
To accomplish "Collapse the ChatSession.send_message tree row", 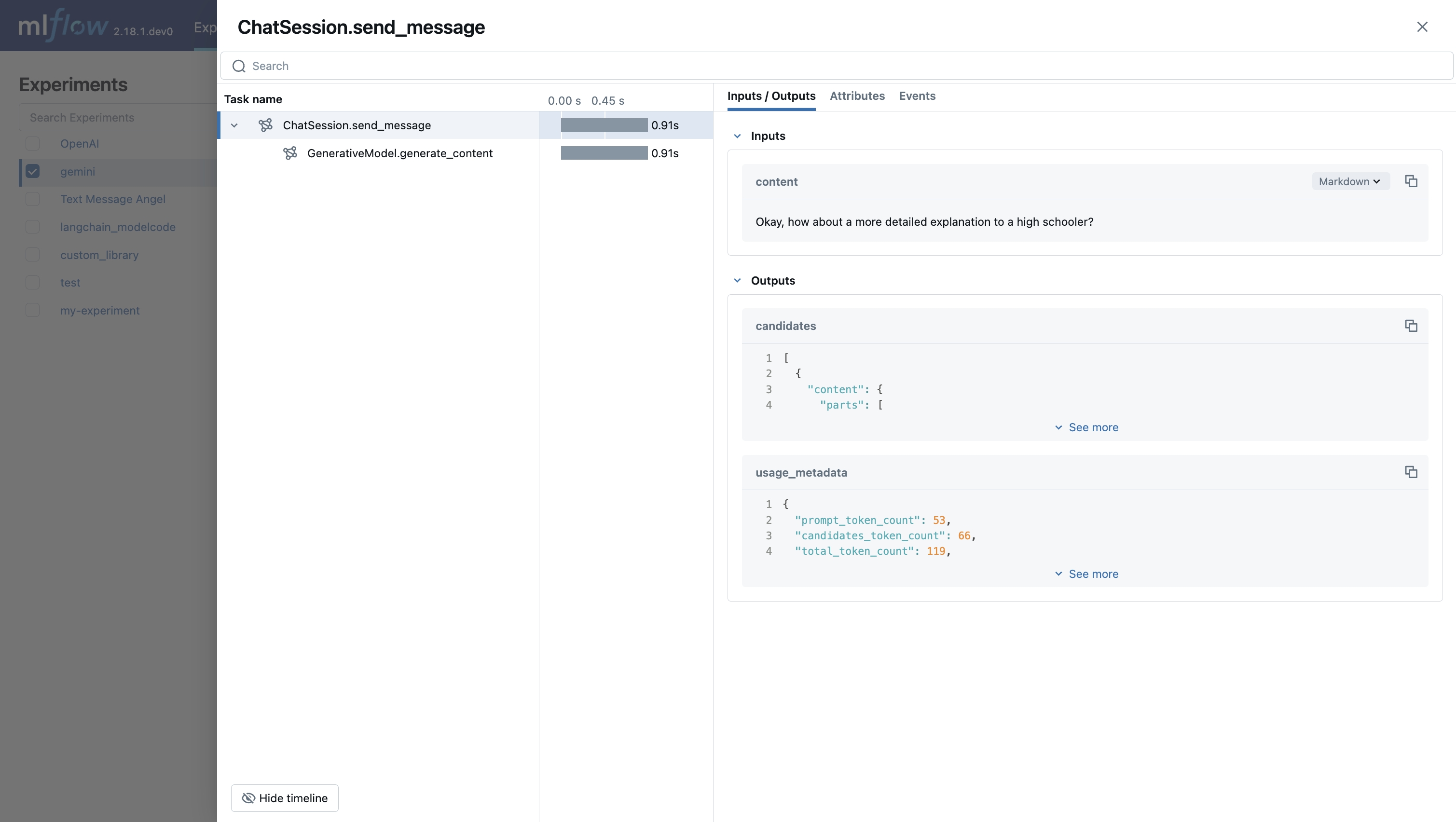I will tap(234, 125).
